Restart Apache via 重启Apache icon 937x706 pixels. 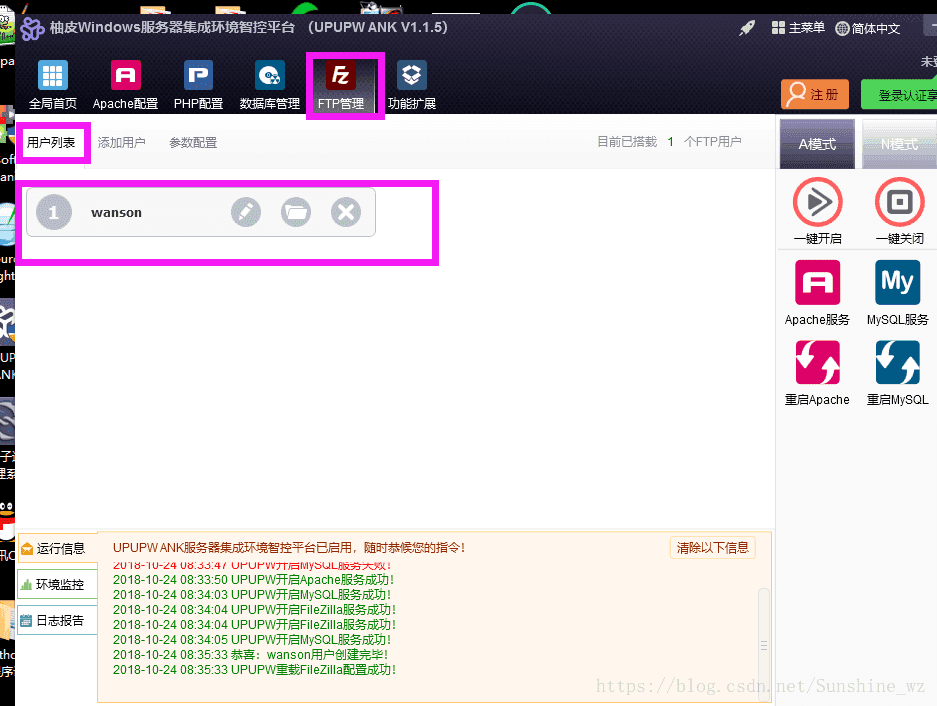[817, 362]
